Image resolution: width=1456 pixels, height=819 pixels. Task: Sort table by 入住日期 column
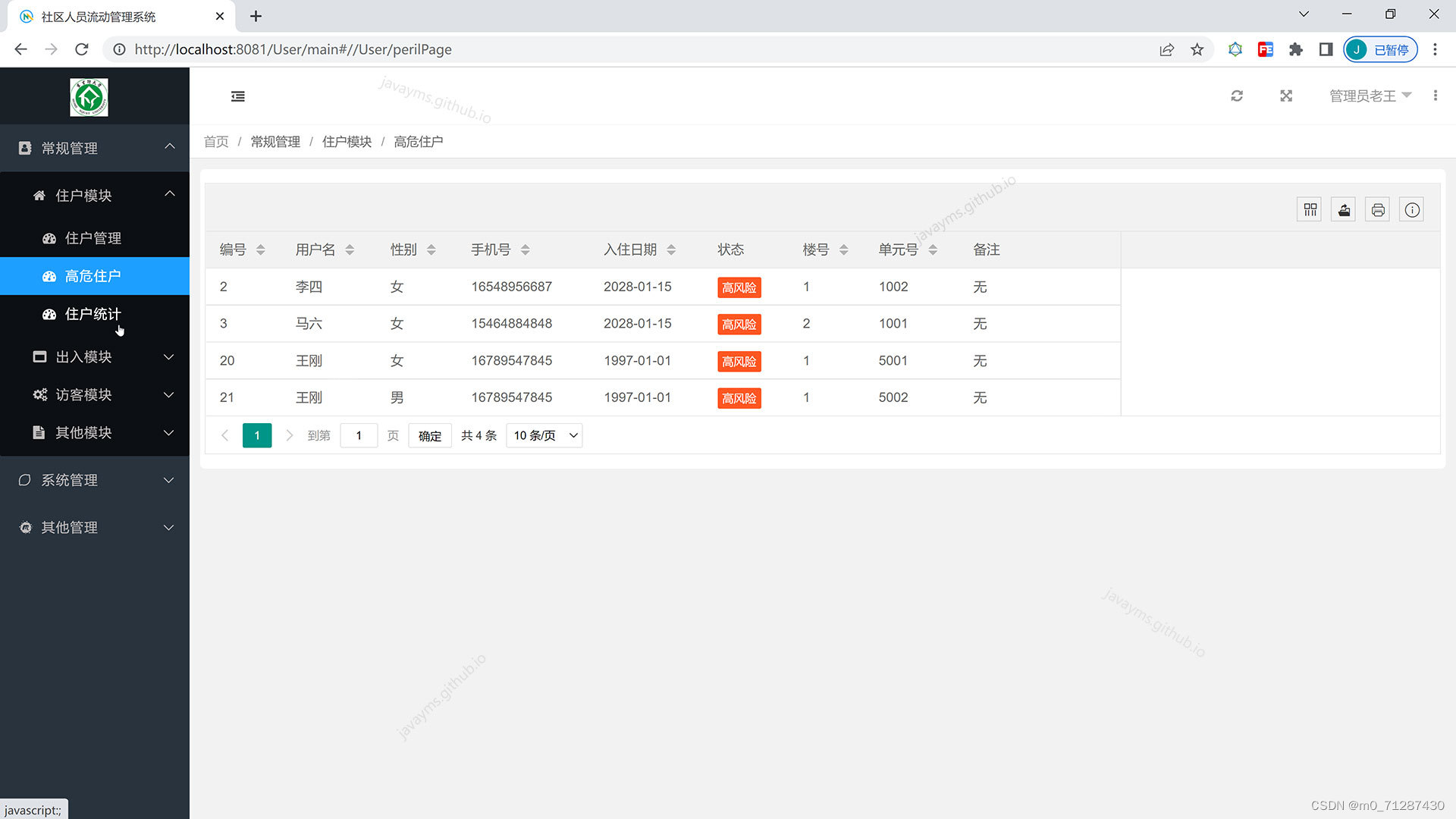click(x=670, y=250)
